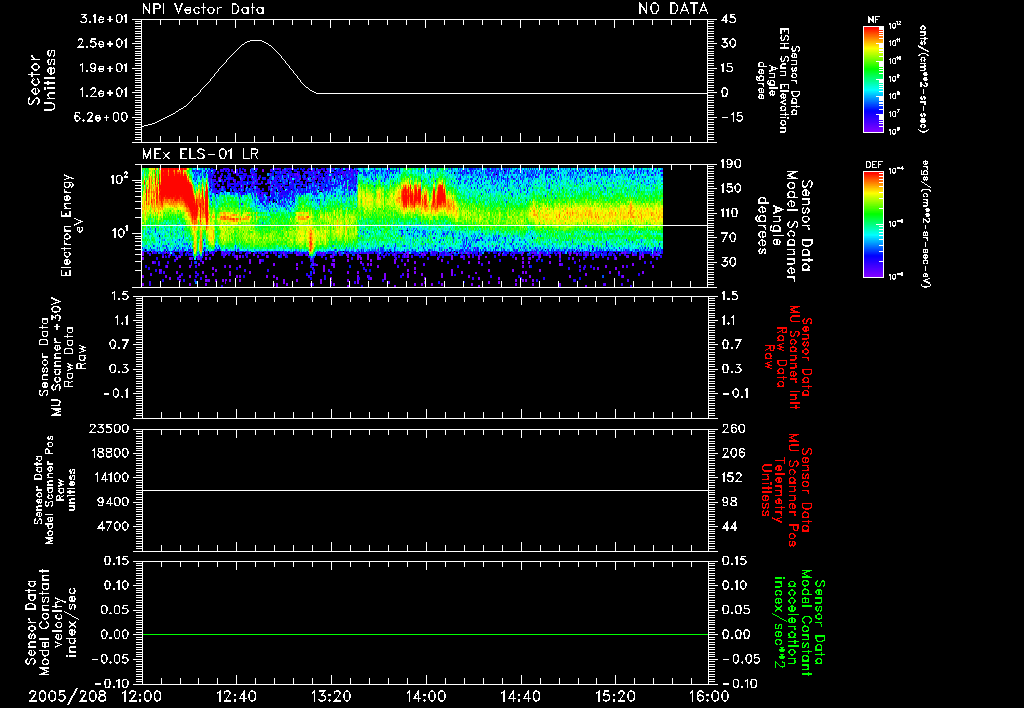Click the 'Sector Unitless' axis title
The image size is (1024, 708).
(x=42, y=80)
